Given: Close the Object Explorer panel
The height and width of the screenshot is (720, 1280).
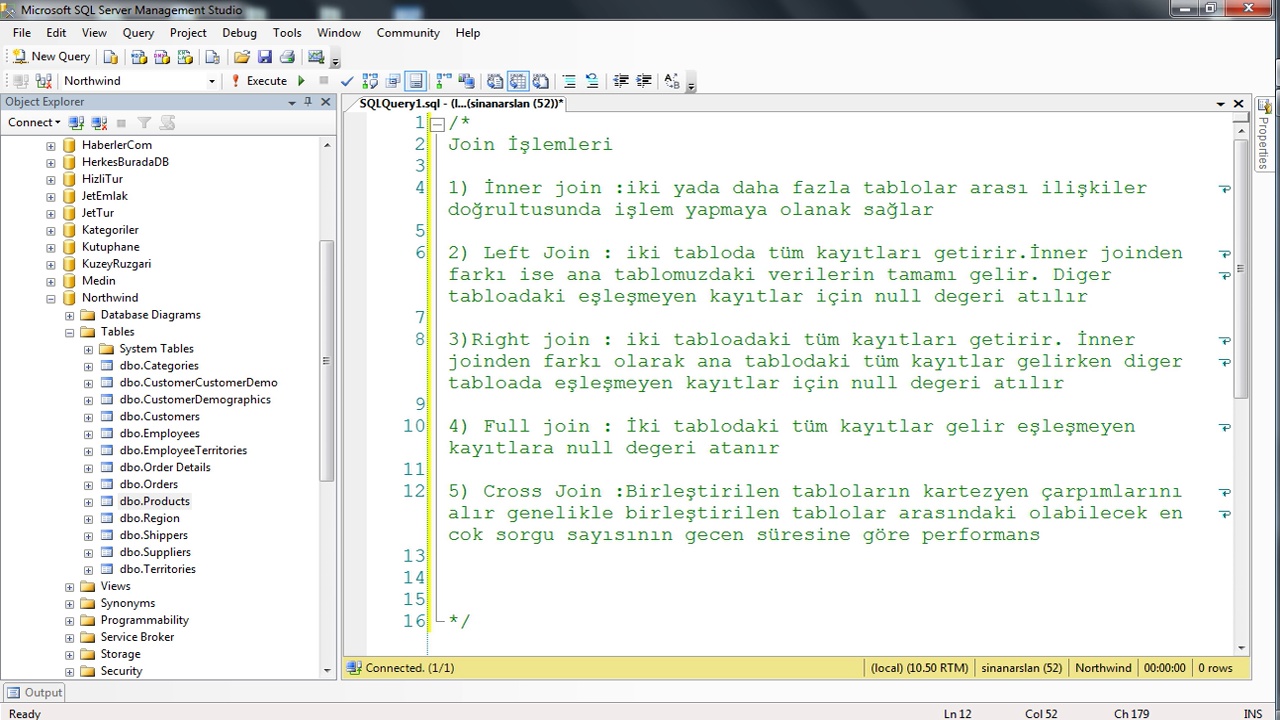Looking at the screenshot, I should tap(325, 102).
